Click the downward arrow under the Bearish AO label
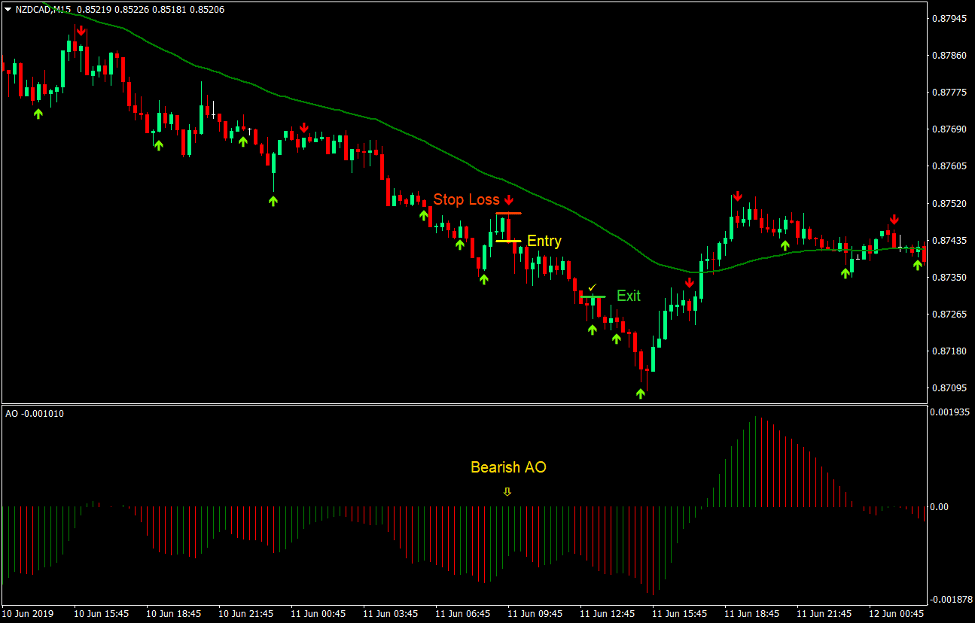The height and width of the screenshot is (625, 977). pos(507,489)
